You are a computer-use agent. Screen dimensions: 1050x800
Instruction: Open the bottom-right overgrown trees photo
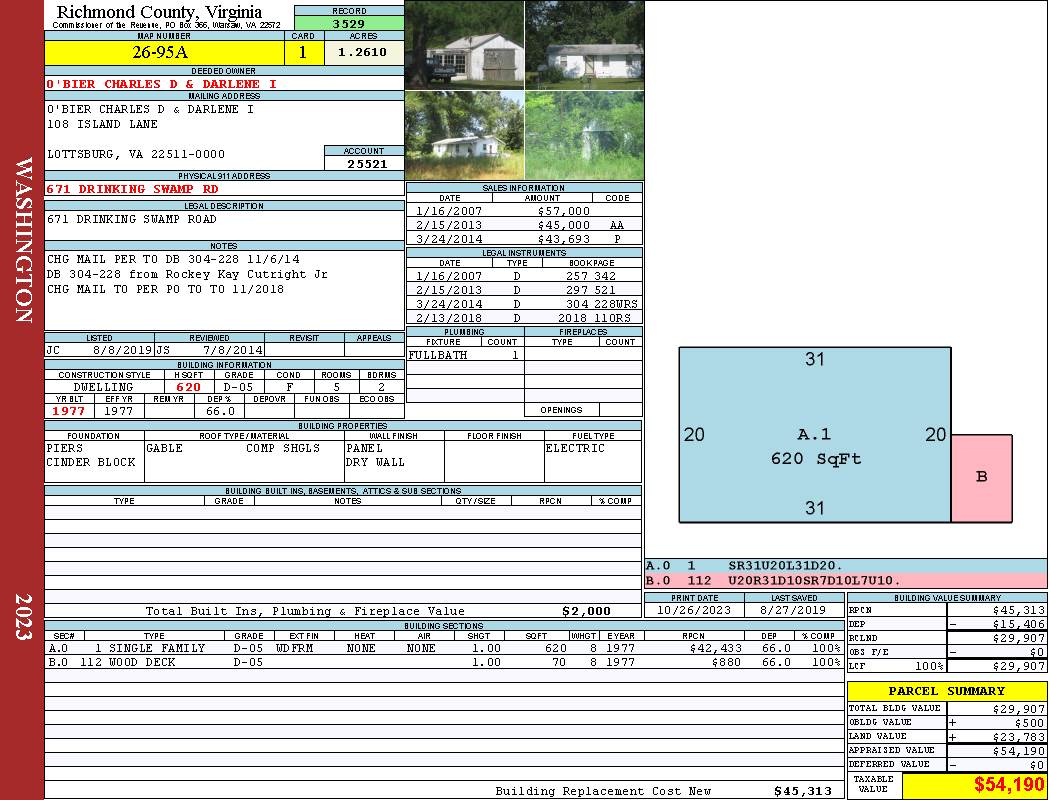pyautogui.click(x=584, y=135)
